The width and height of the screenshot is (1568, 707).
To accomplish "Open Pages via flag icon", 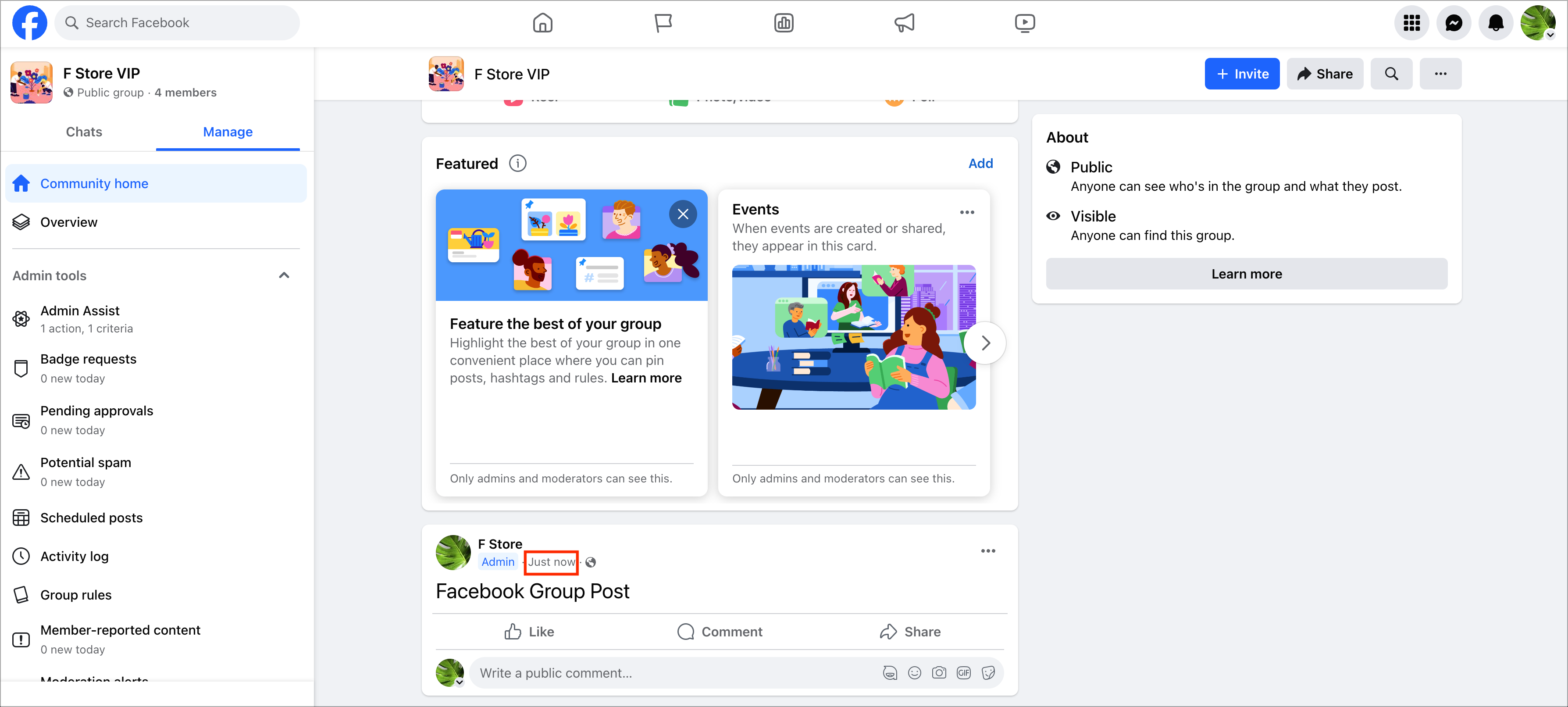I will (663, 23).
